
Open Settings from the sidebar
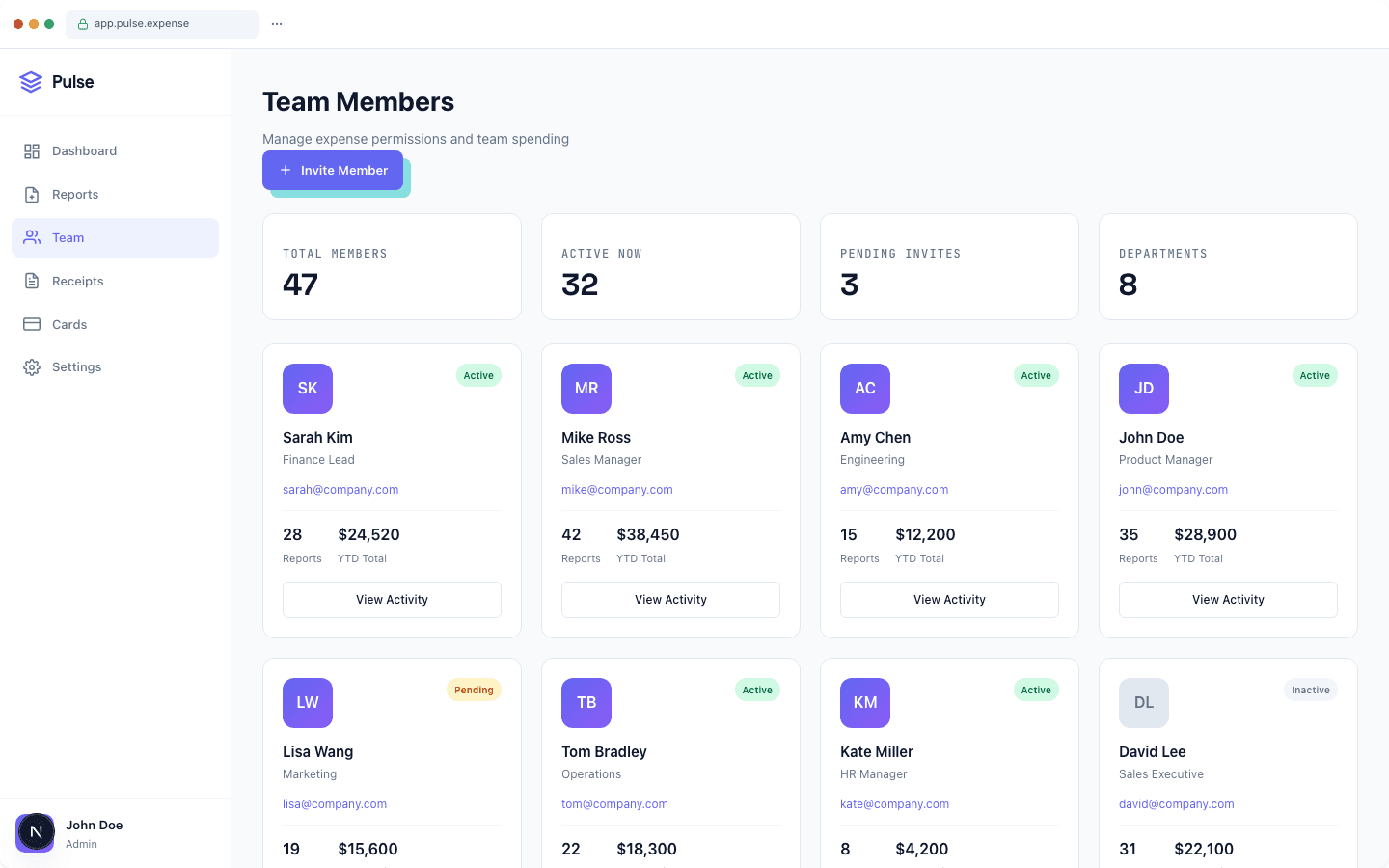point(115,367)
